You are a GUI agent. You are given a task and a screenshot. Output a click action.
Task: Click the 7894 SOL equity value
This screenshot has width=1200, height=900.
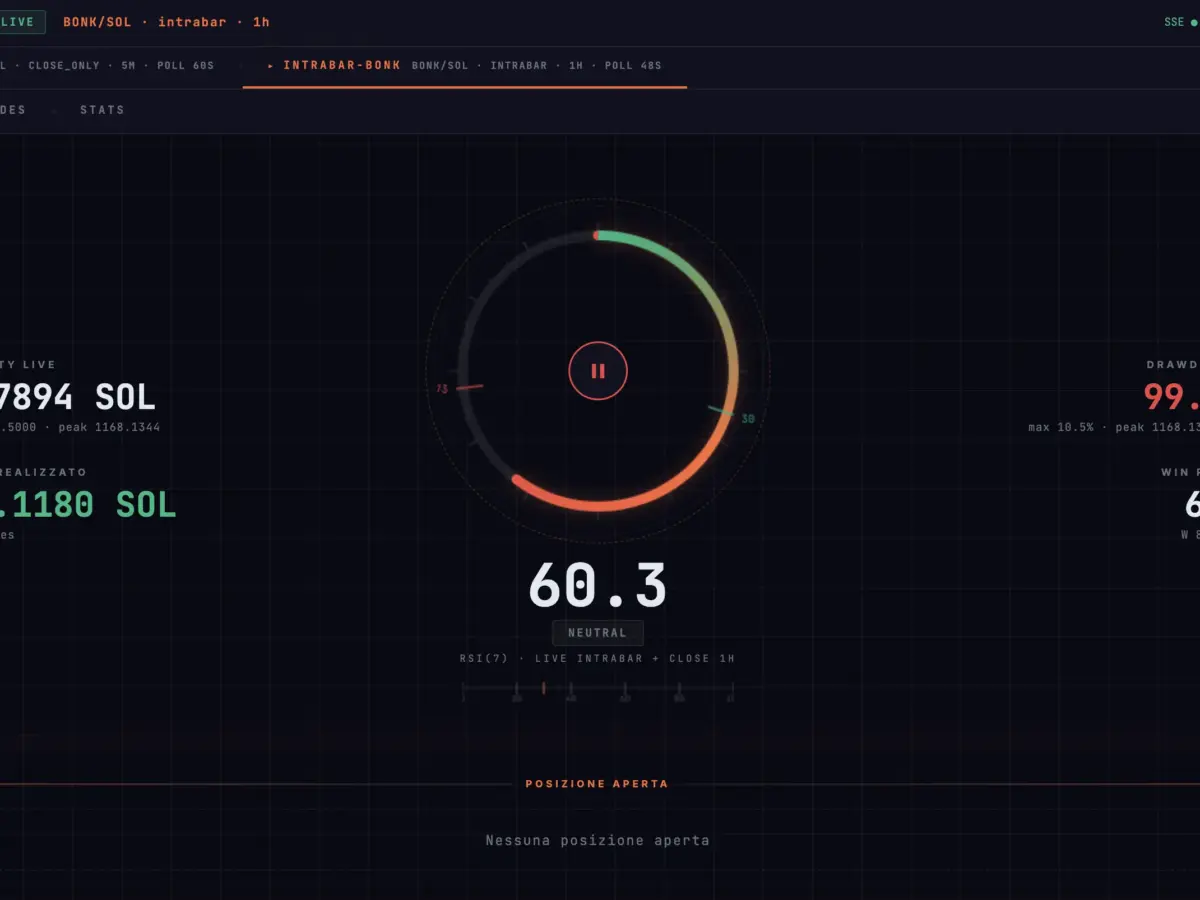78,398
